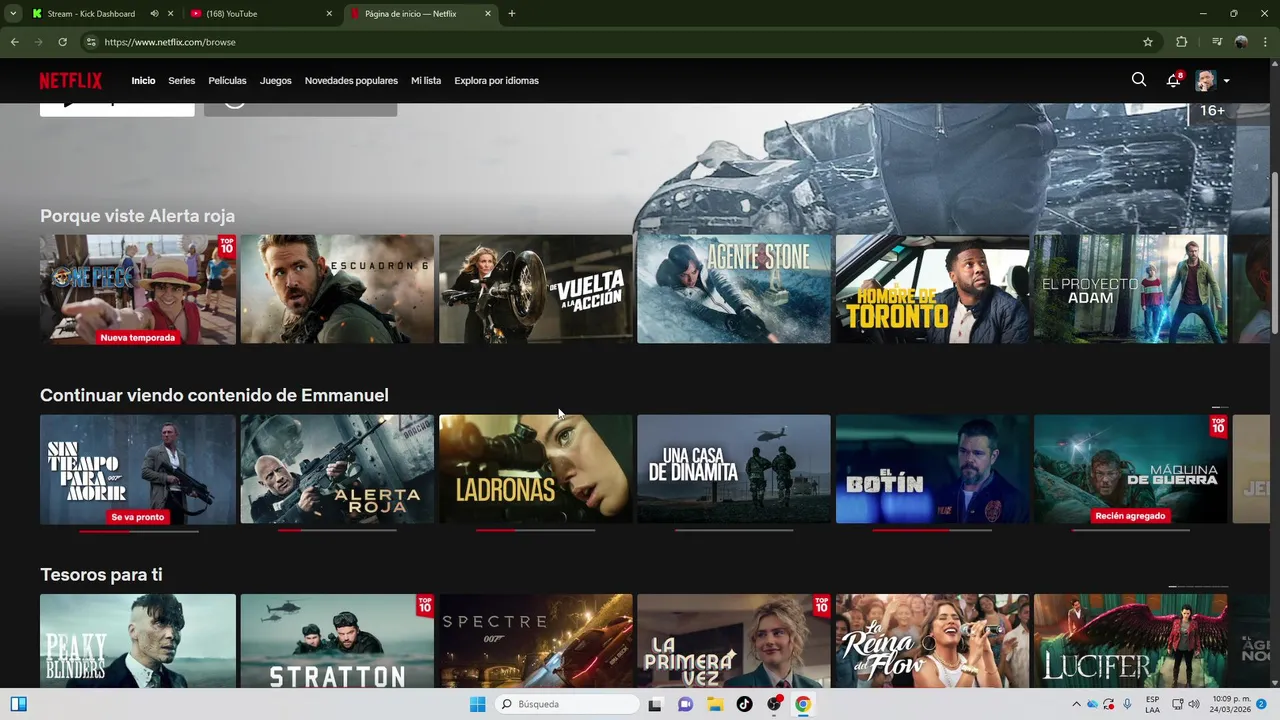1280x720 pixels.
Task: Open the Juegos section
Action: (x=276, y=80)
